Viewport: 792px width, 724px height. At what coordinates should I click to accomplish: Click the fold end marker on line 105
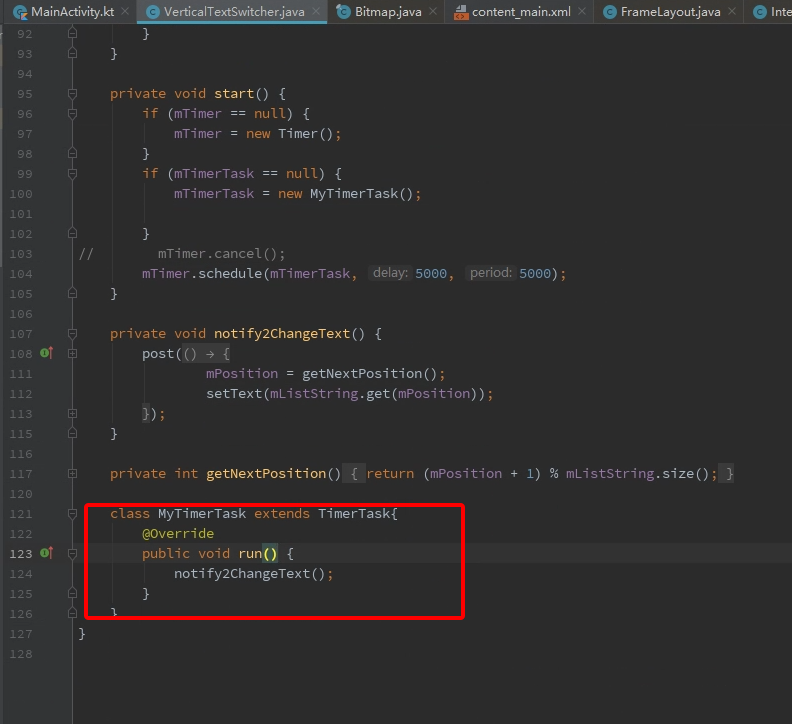click(x=72, y=294)
